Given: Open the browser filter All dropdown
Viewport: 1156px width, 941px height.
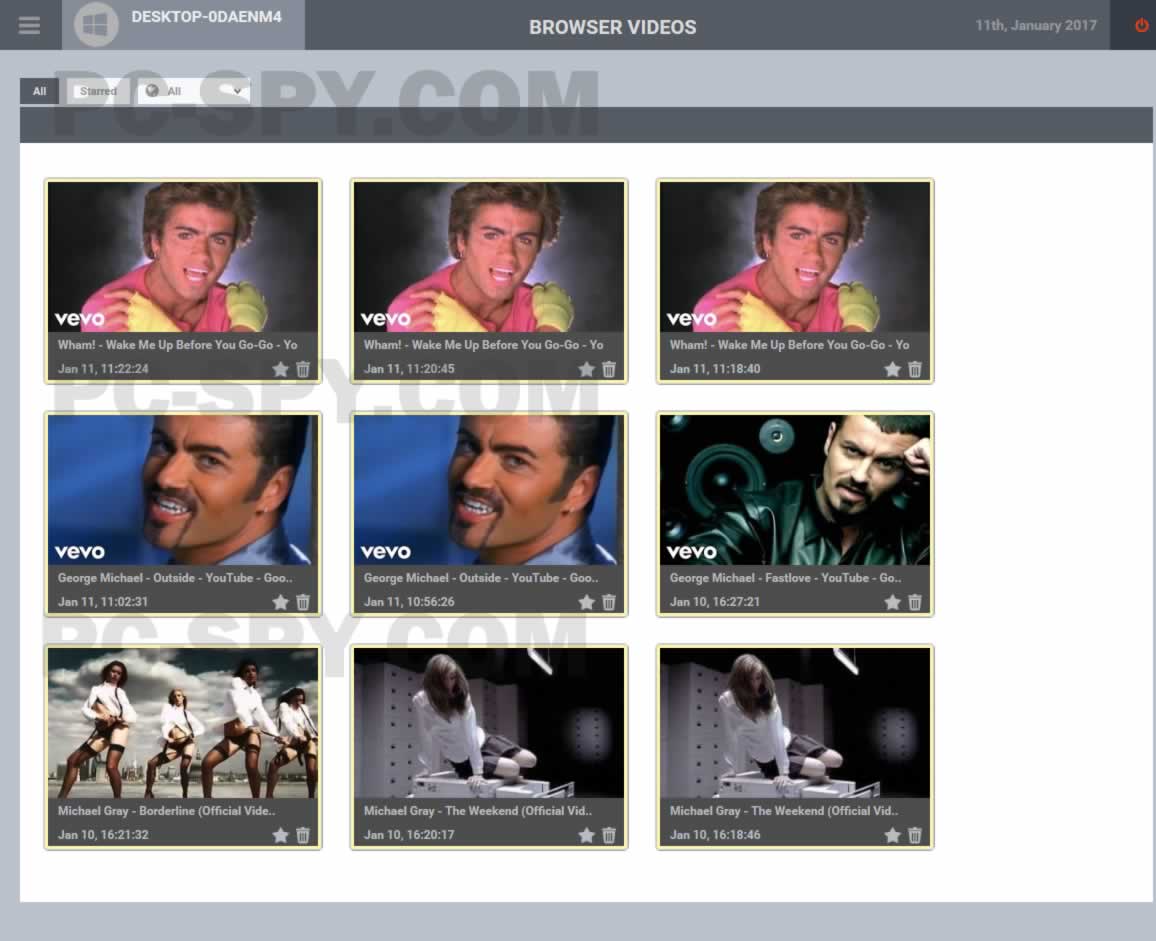Looking at the screenshot, I should click(x=193, y=91).
